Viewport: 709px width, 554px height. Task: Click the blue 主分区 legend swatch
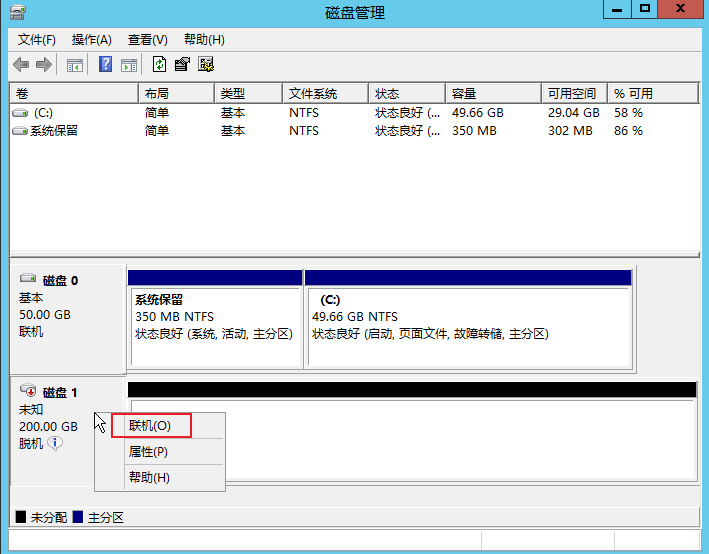click(78, 516)
